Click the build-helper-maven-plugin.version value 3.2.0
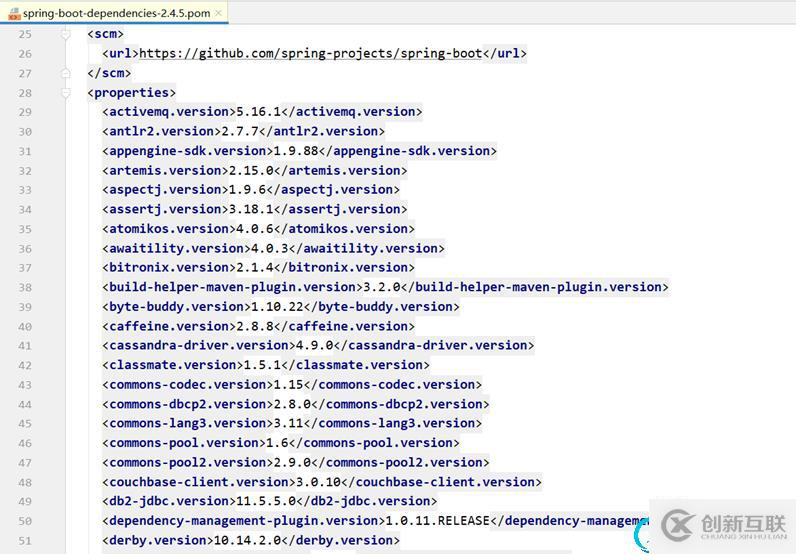 point(382,287)
